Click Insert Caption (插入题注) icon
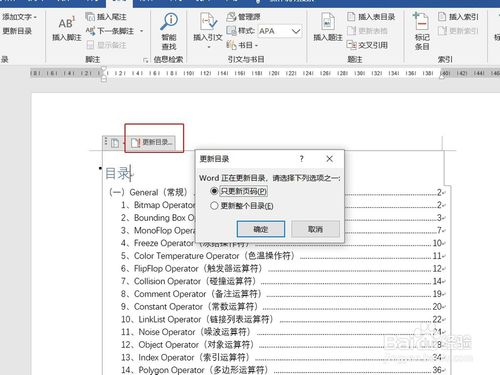The width and height of the screenshot is (500, 375). [x=328, y=22]
